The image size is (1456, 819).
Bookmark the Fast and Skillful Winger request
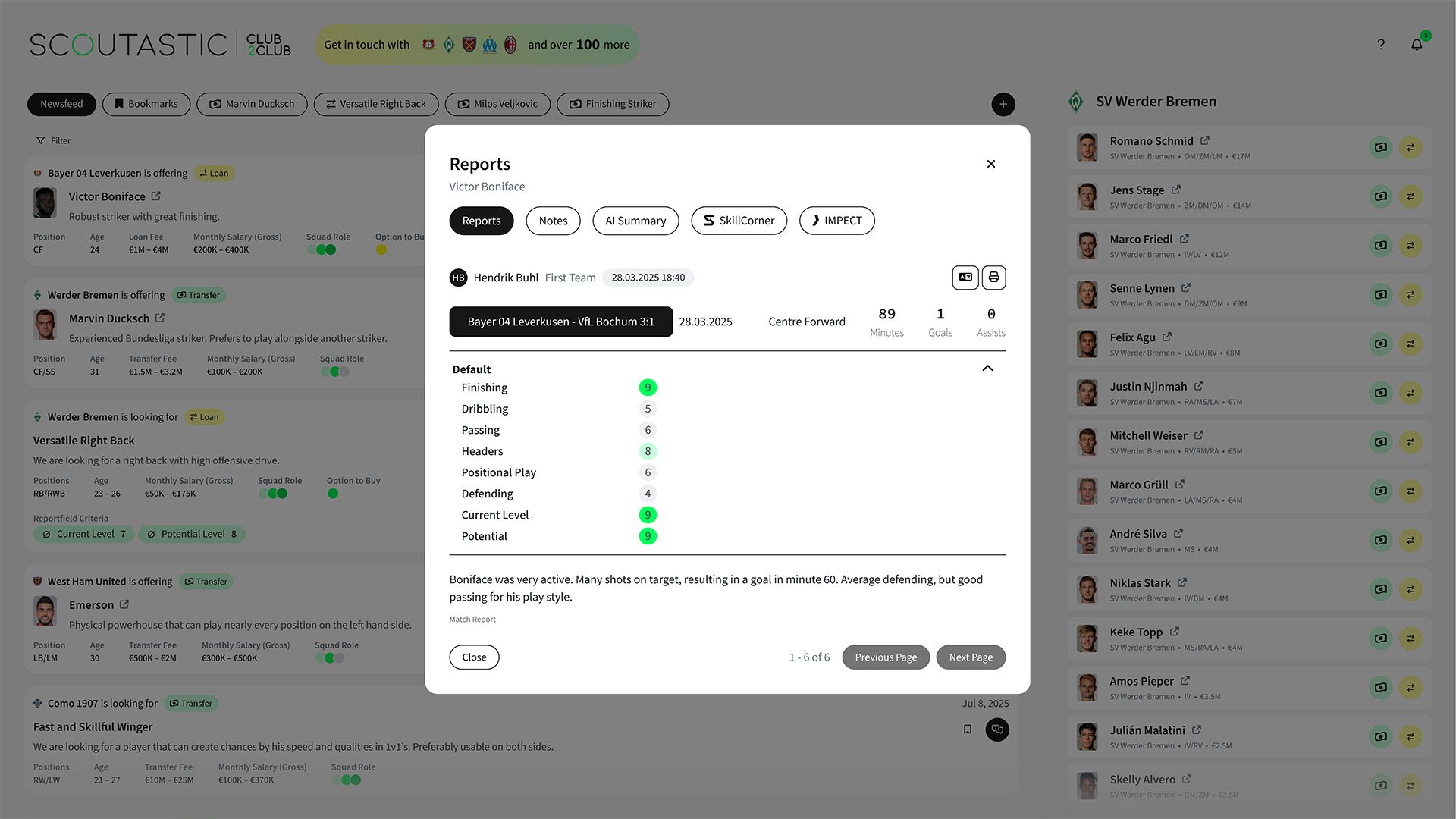pos(968,730)
